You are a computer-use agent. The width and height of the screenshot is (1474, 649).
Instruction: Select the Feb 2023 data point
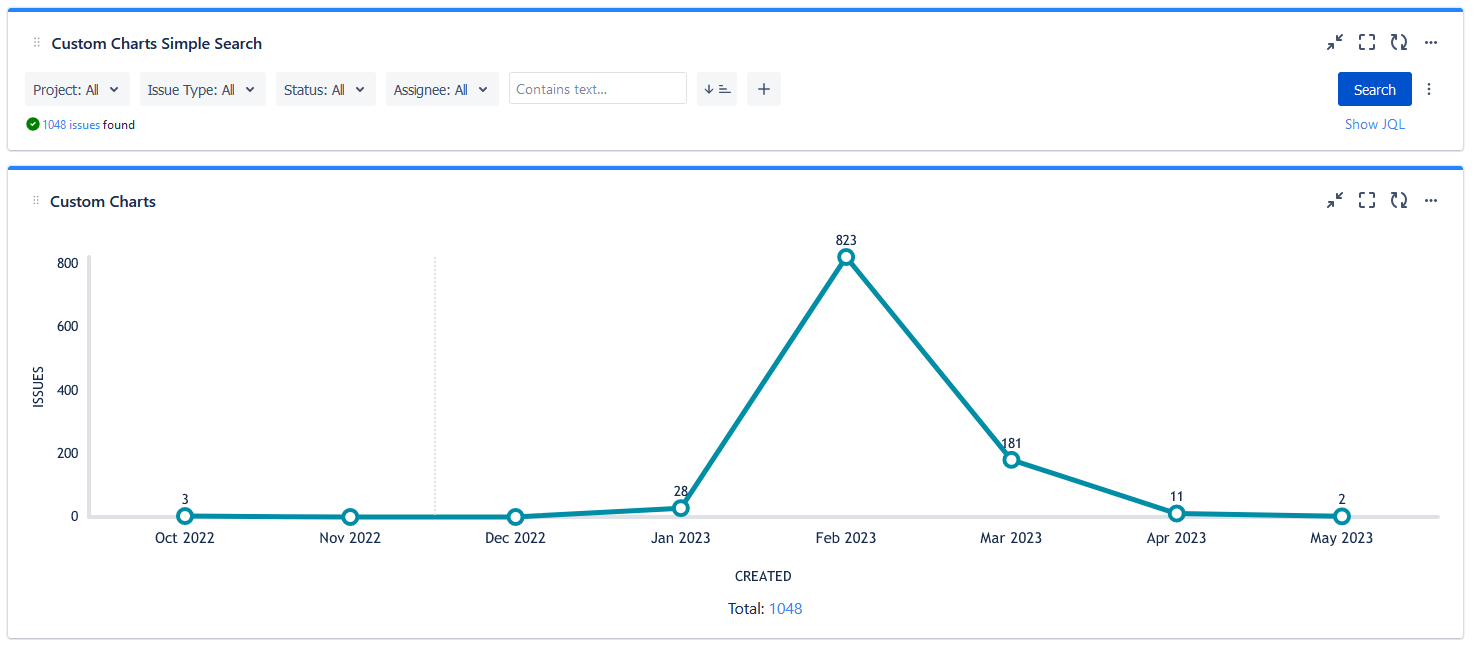pos(846,257)
